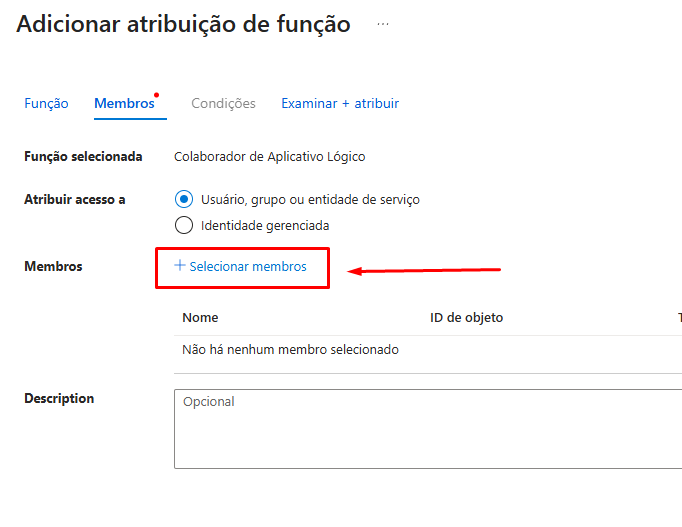Choose the Identidade gerenciada radio button

pos(183,225)
